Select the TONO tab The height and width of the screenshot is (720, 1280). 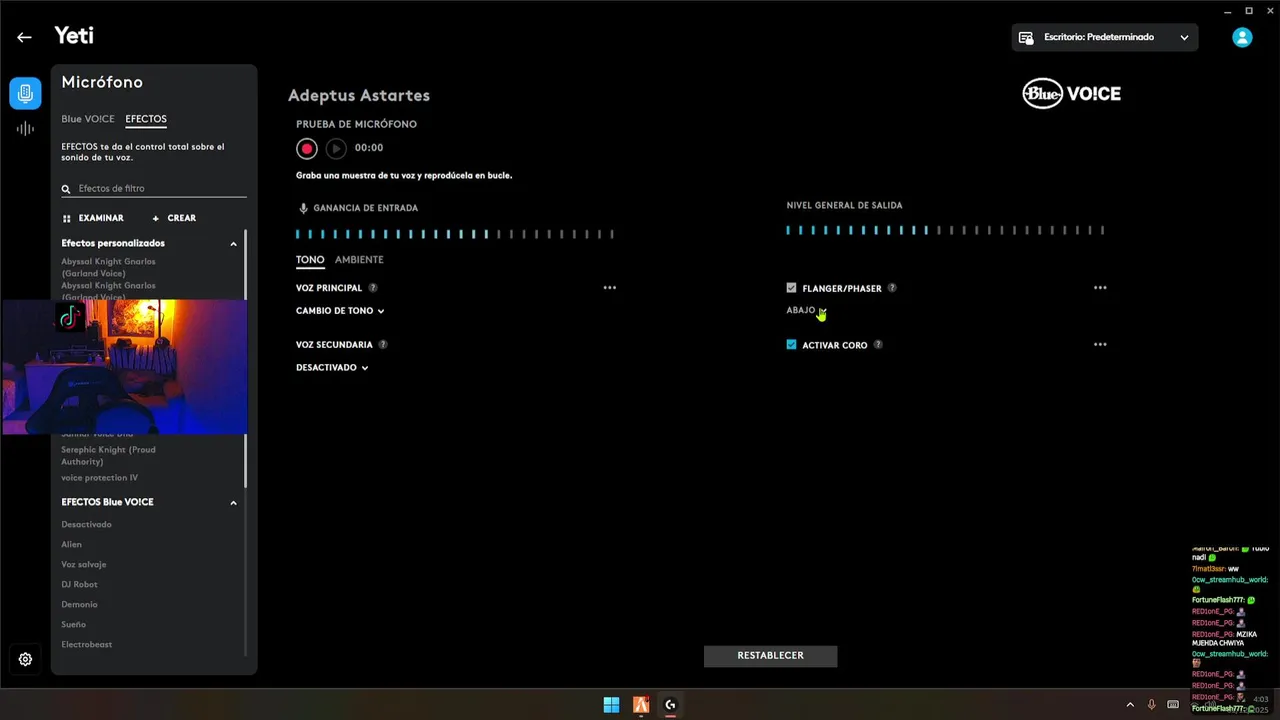[x=310, y=260]
